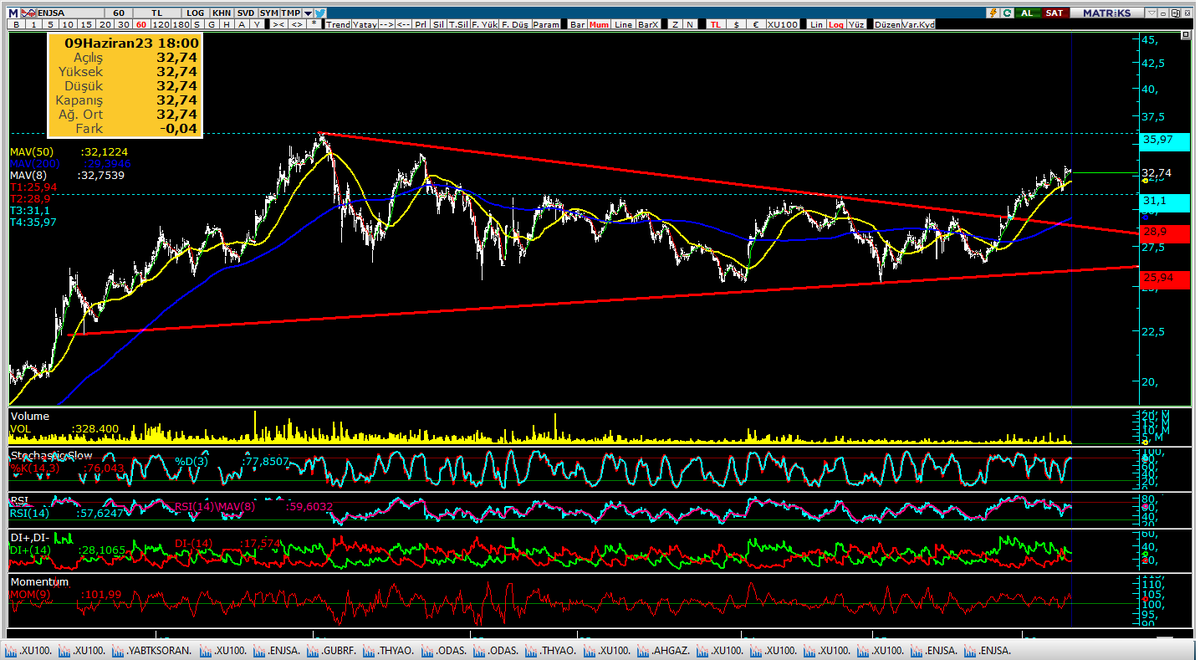Click the red 28,9 price level label
This screenshot has height=660, width=1200.
[x=1163, y=232]
